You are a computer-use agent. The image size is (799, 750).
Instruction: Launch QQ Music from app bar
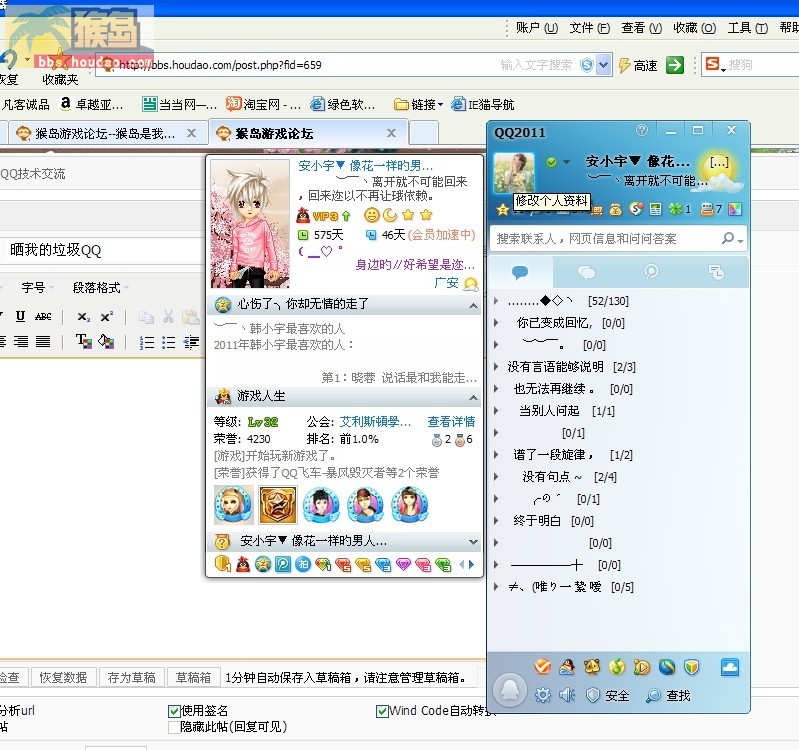(x=617, y=667)
